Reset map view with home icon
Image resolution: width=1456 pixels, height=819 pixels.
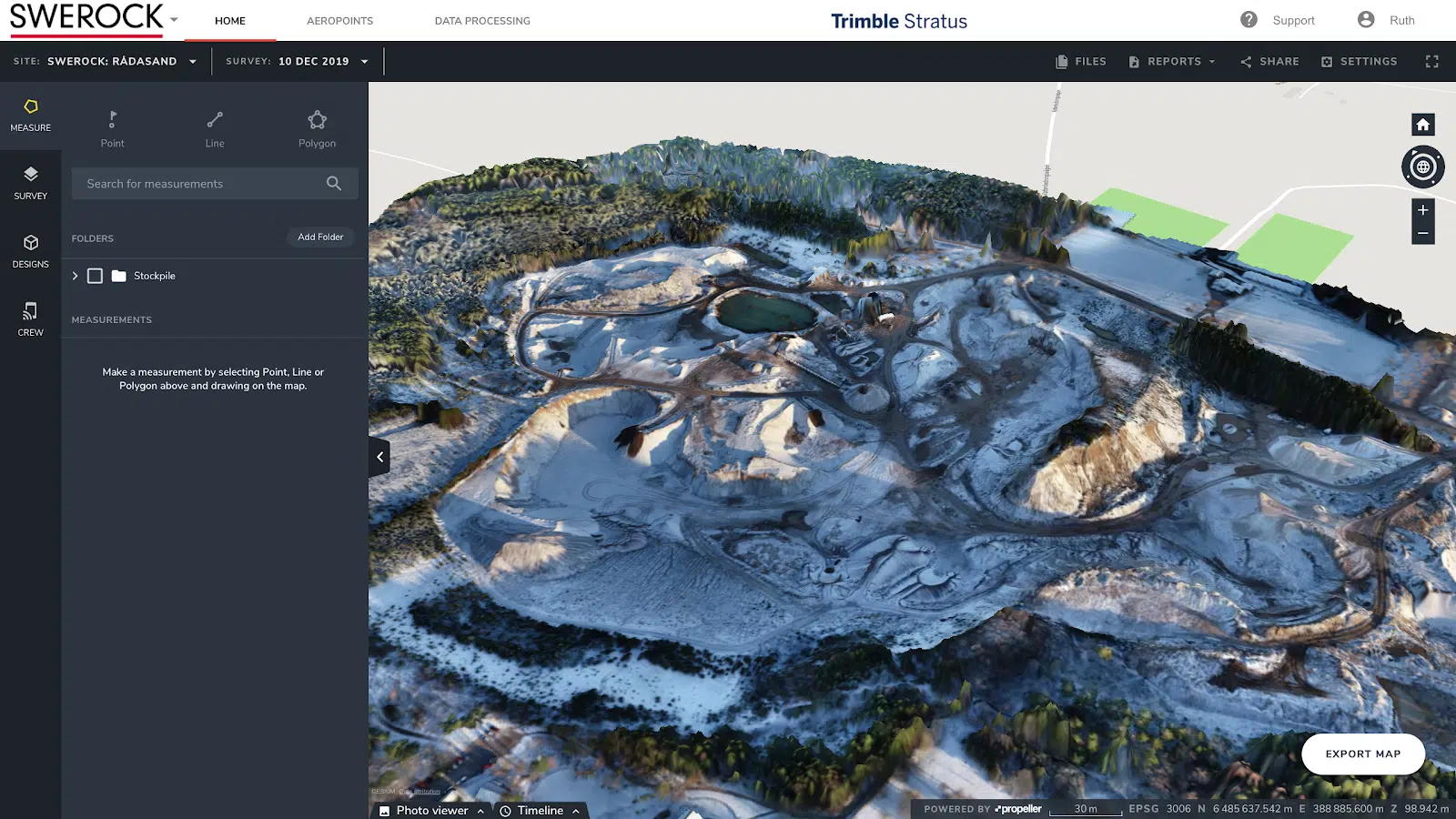[1422, 125]
